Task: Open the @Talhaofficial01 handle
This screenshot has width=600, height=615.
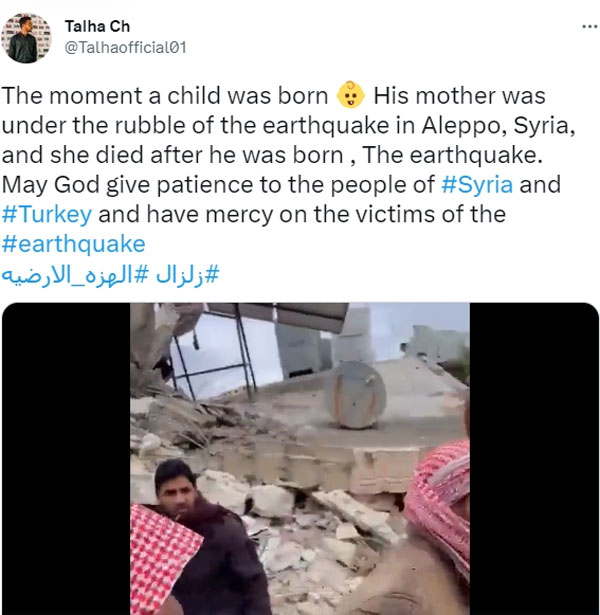Action: (125, 47)
